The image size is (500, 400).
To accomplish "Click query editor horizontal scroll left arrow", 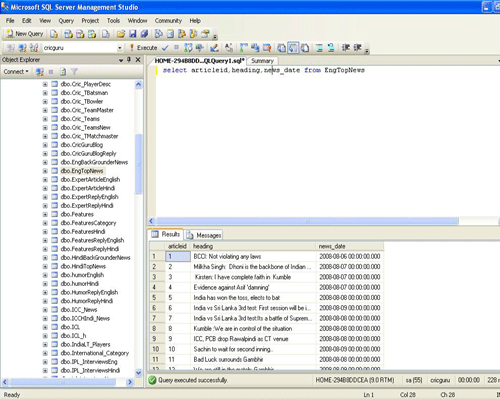I will tap(152, 221).
